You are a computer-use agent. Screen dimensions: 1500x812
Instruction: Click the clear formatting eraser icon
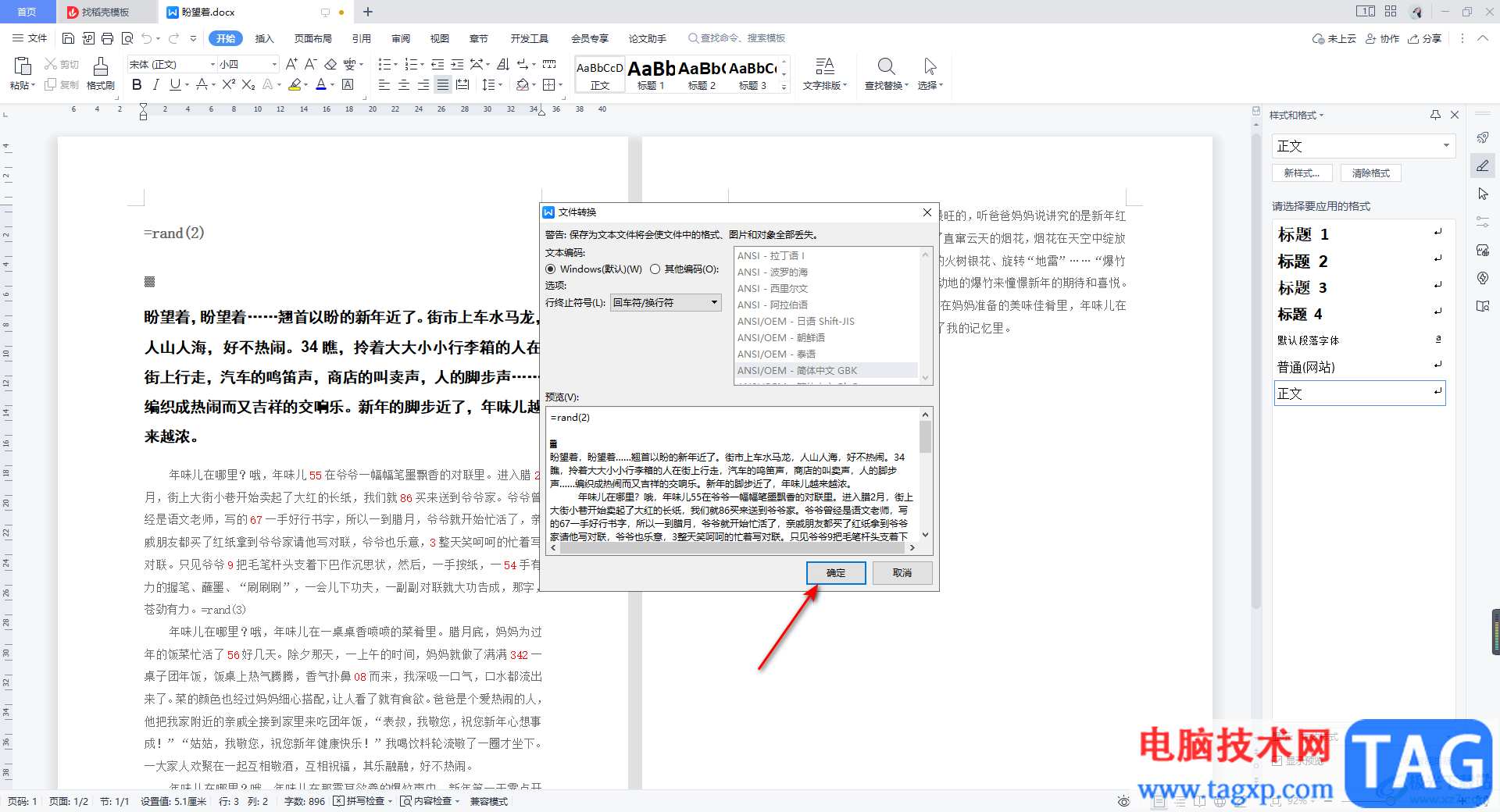click(x=330, y=64)
